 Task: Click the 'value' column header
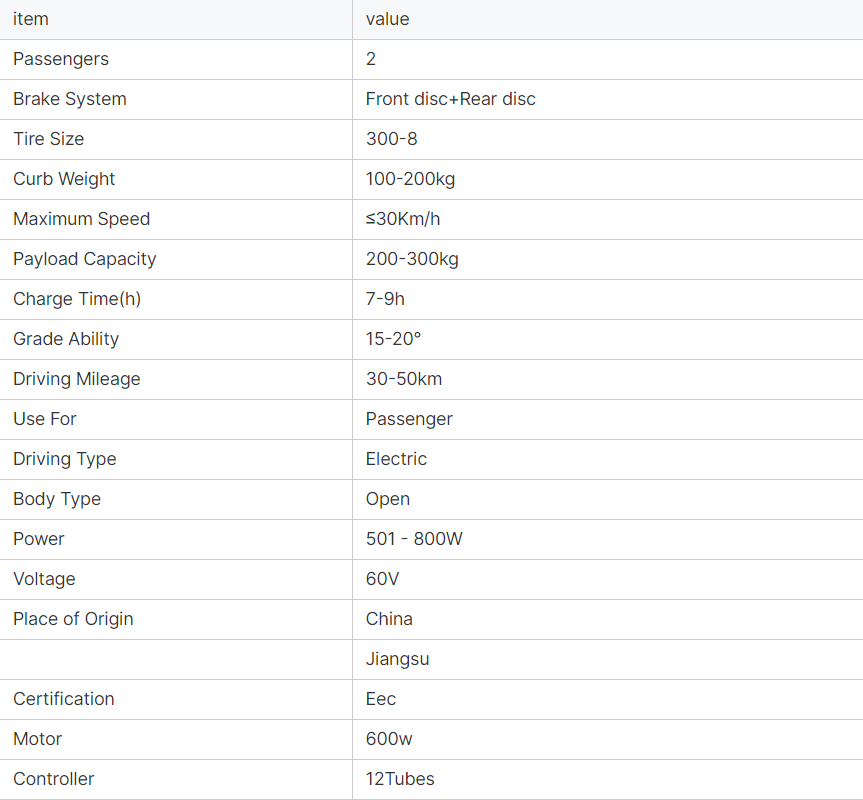point(387,19)
